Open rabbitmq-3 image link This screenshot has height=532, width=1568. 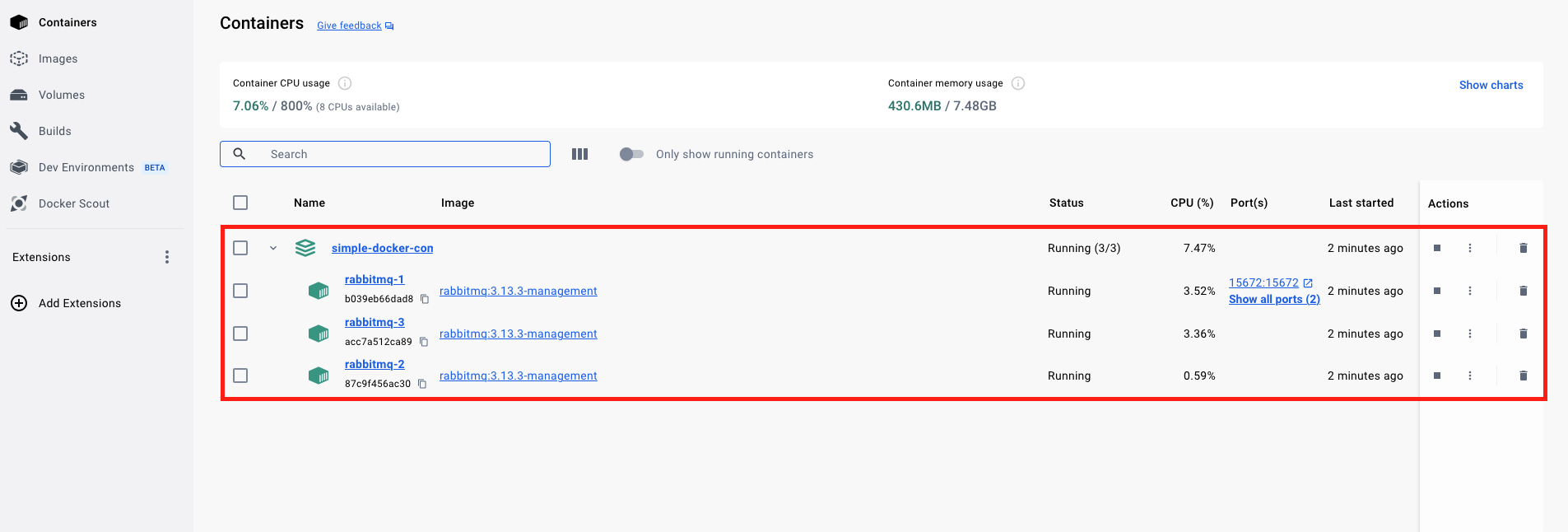519,334
